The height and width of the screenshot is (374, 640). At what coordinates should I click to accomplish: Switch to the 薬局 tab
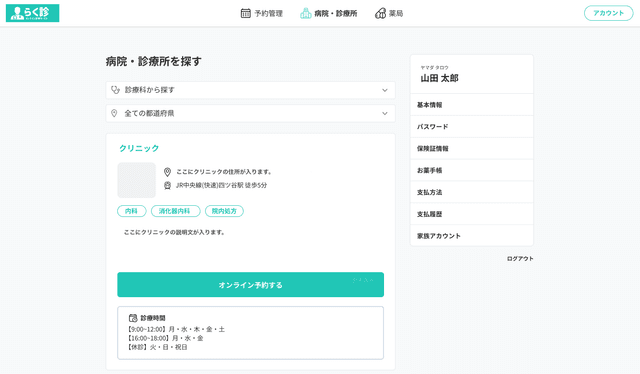(389, 13)
